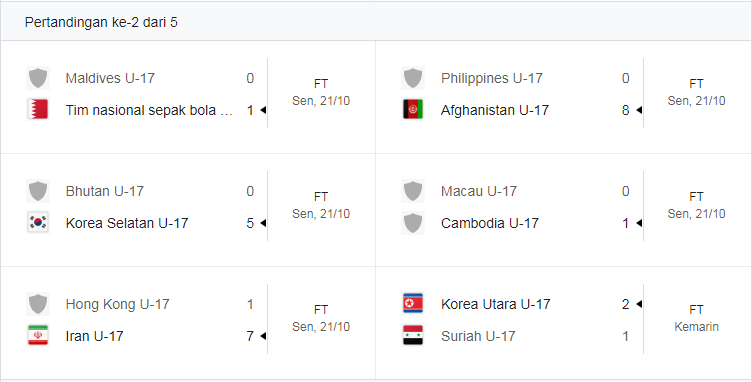The width and height of the screenshot is (752, 382).
Task: Select Korea Selatan U-17 team name
Action: [x=127, y=223]
